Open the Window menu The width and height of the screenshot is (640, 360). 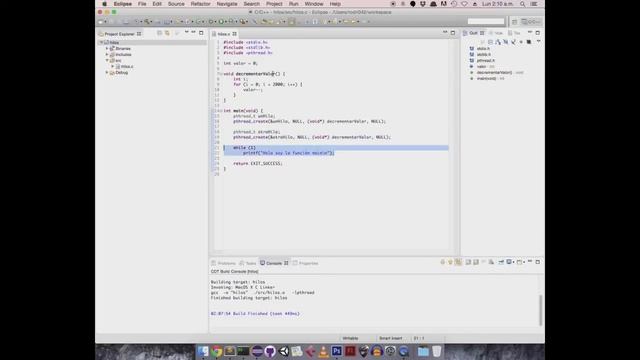(314, 4)
